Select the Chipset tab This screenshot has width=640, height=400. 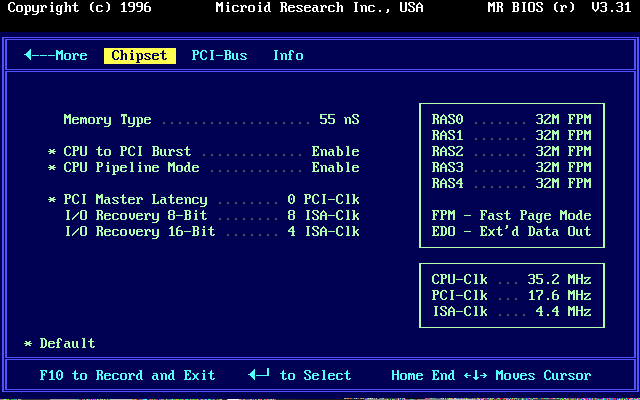point(140,56)
